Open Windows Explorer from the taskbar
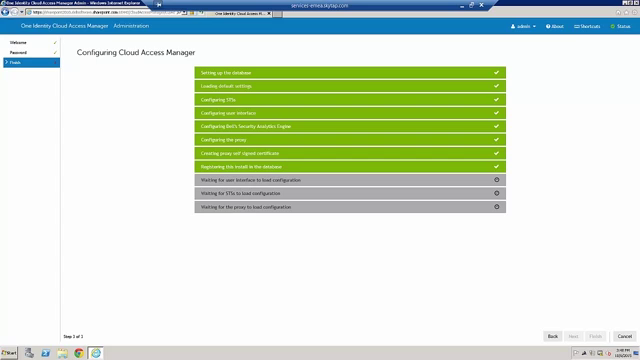 click(62, 353)
